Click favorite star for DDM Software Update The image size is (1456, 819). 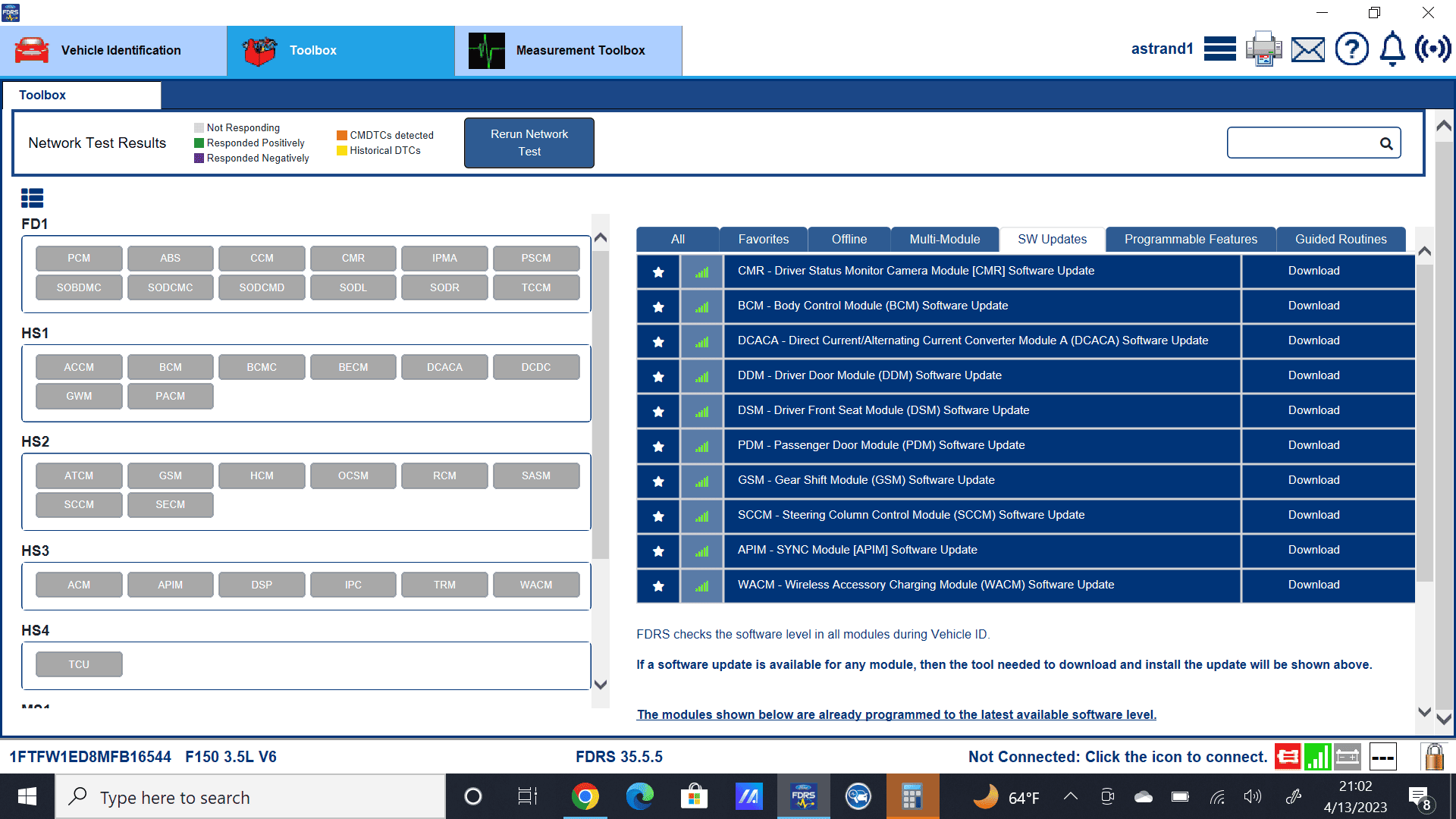pyautogui.click(x=658, y=376)
